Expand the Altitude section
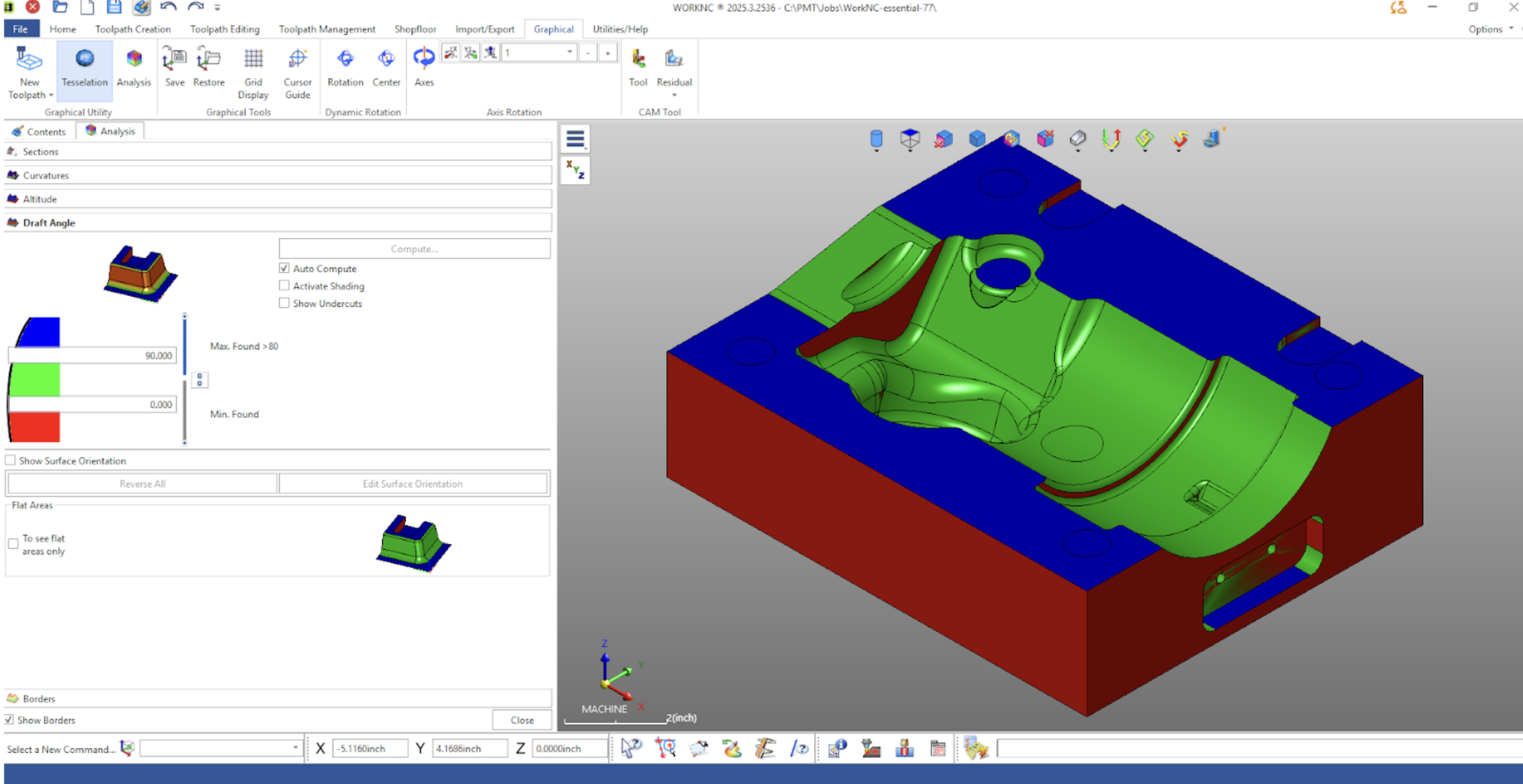 (39, 199)
